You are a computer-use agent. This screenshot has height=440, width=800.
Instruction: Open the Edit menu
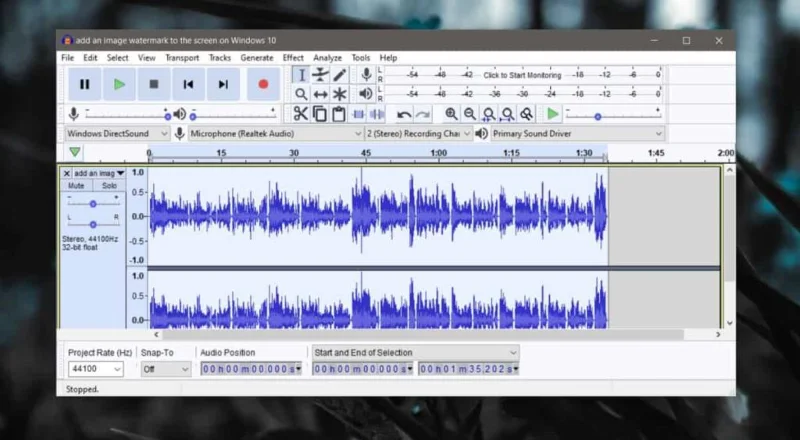[x=90, y=58]
